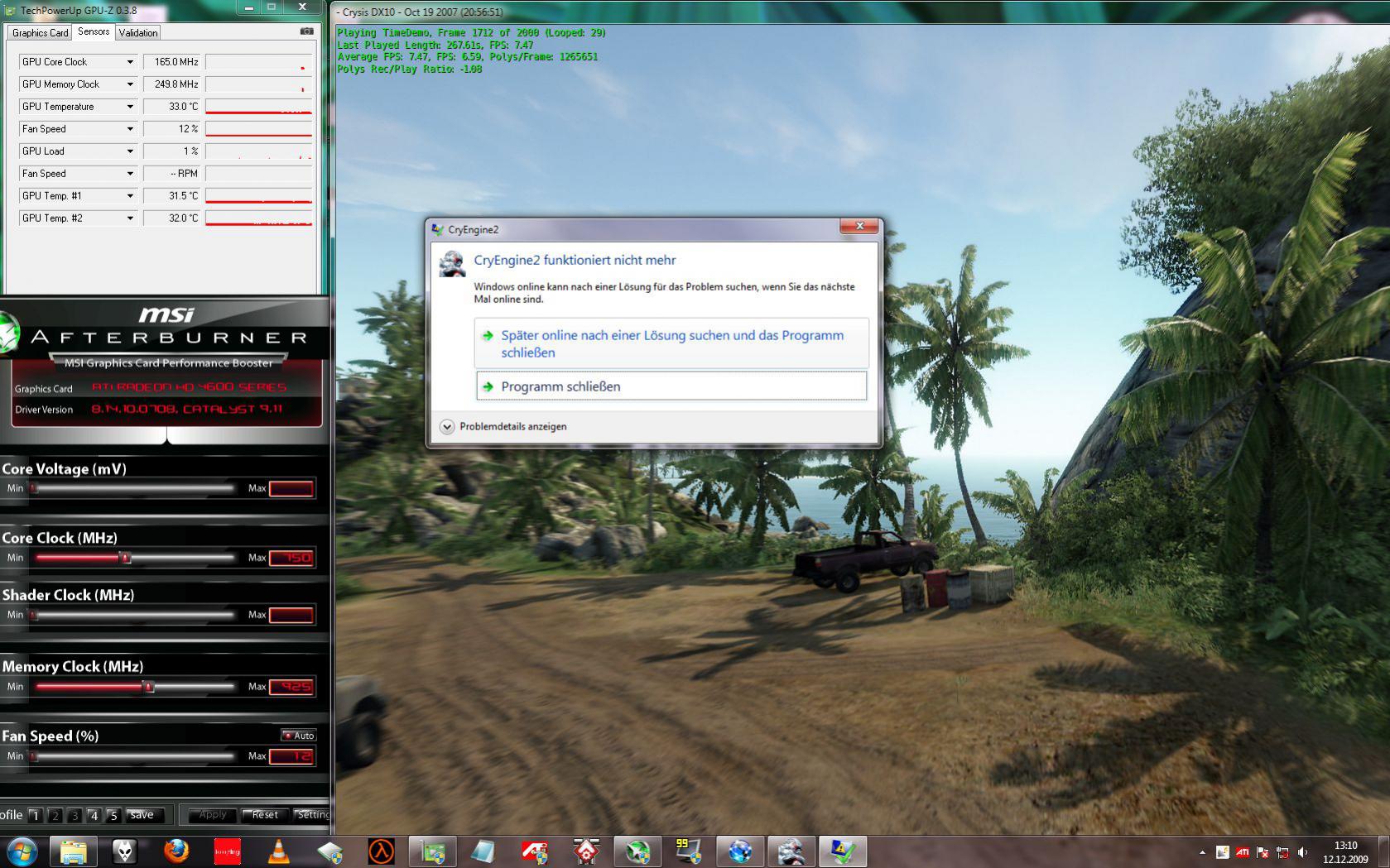Open Action Center flag tray icon
The image size is (1390, 868).
1263,851
